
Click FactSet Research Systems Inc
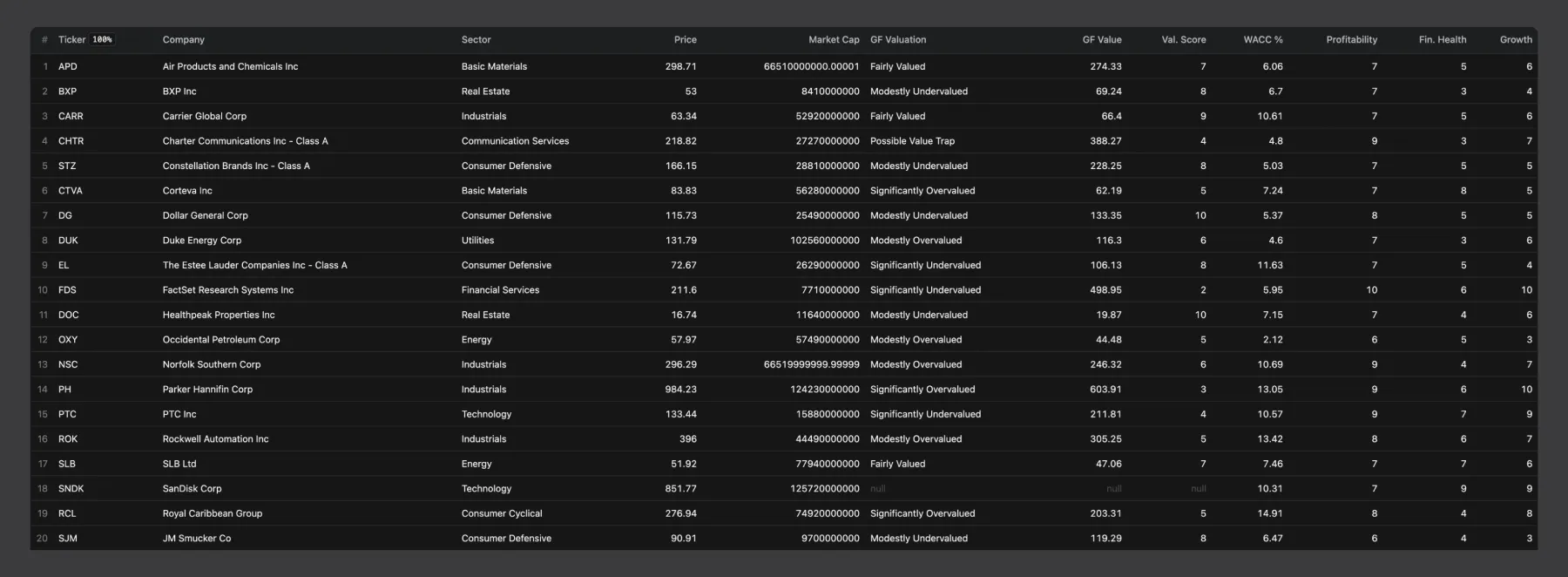pyautogui.click(x=228, y=290)
